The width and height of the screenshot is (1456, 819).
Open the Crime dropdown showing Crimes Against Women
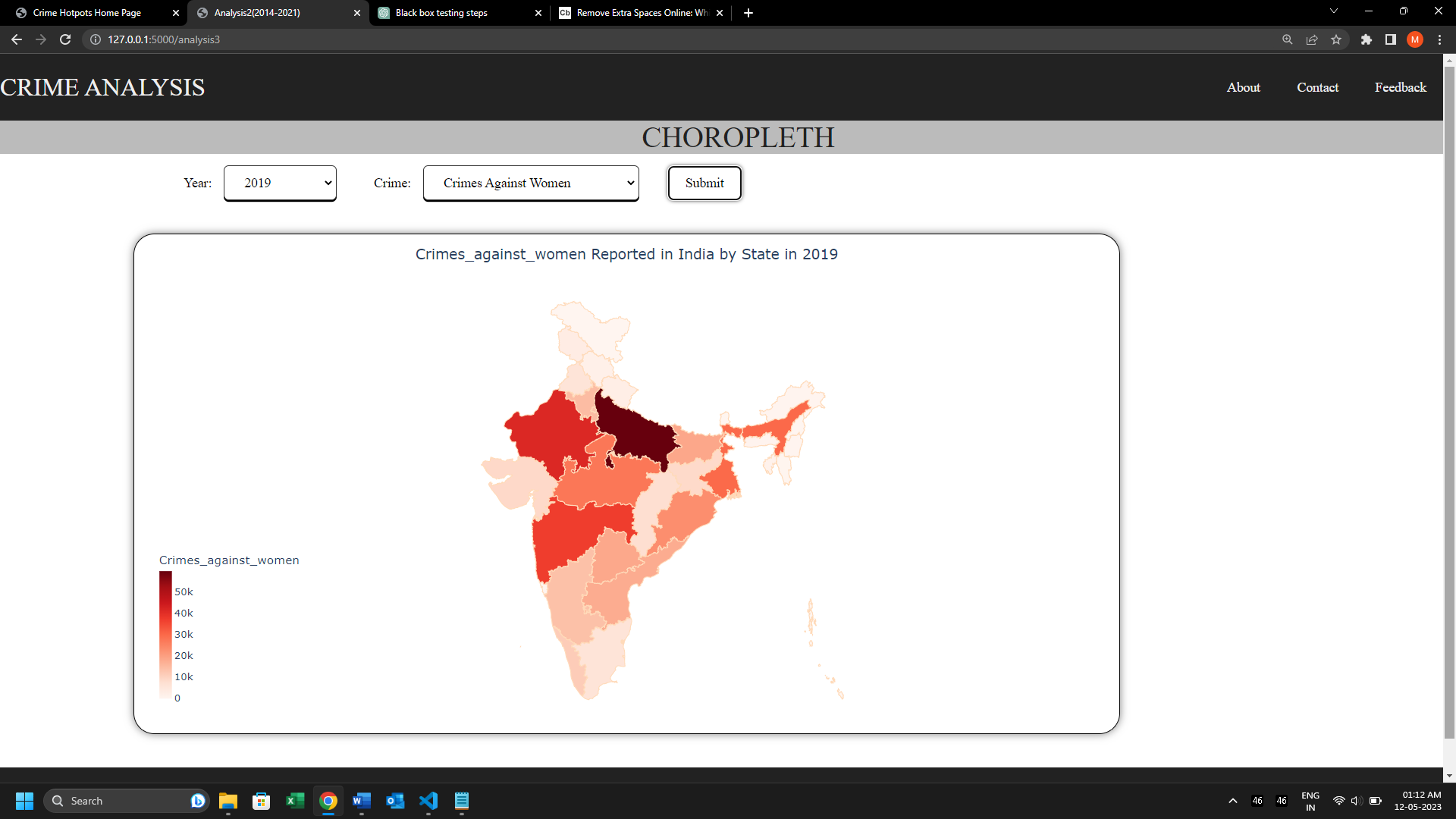coord(531,183)
